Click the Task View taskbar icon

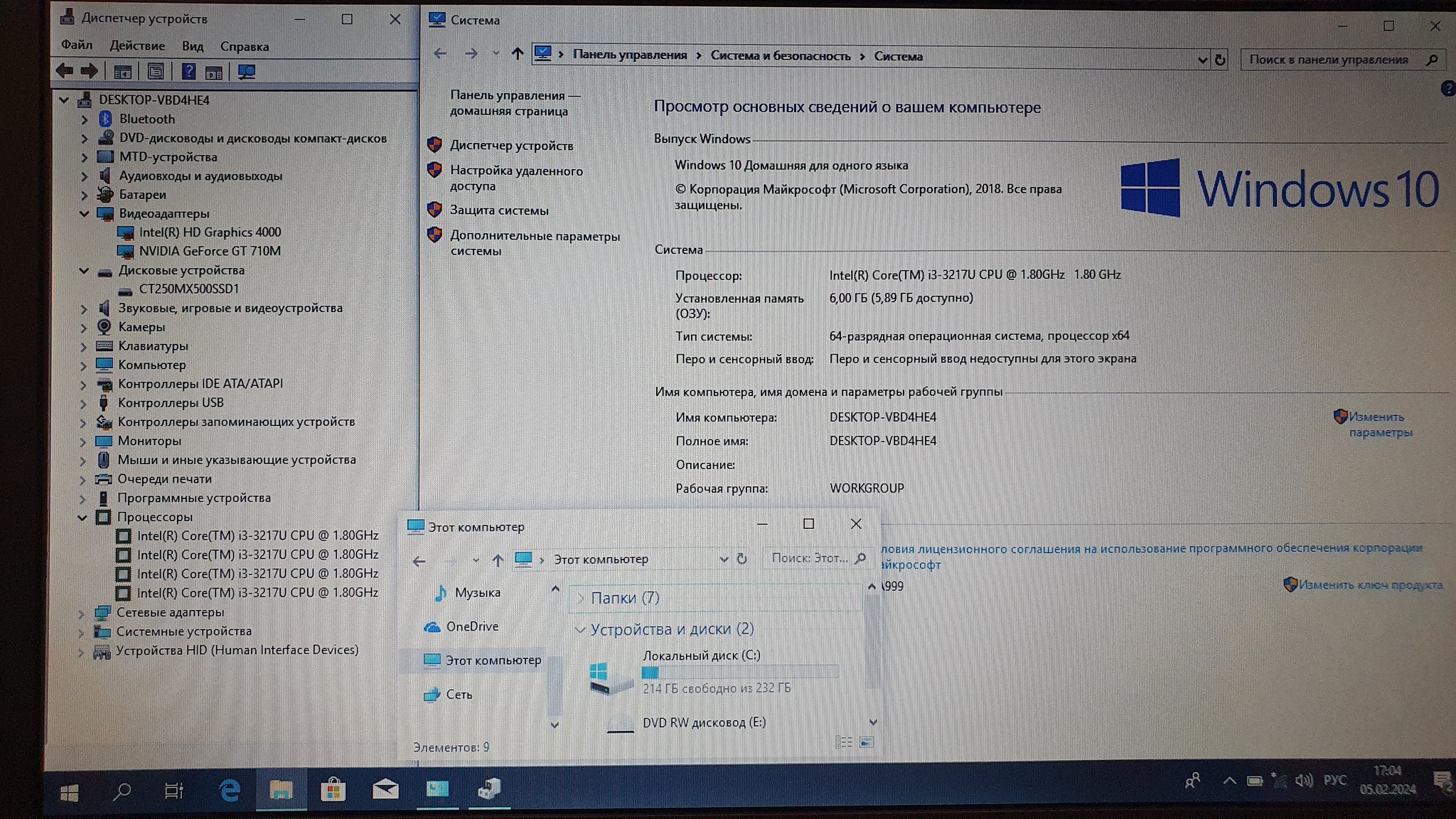(173, 791)
